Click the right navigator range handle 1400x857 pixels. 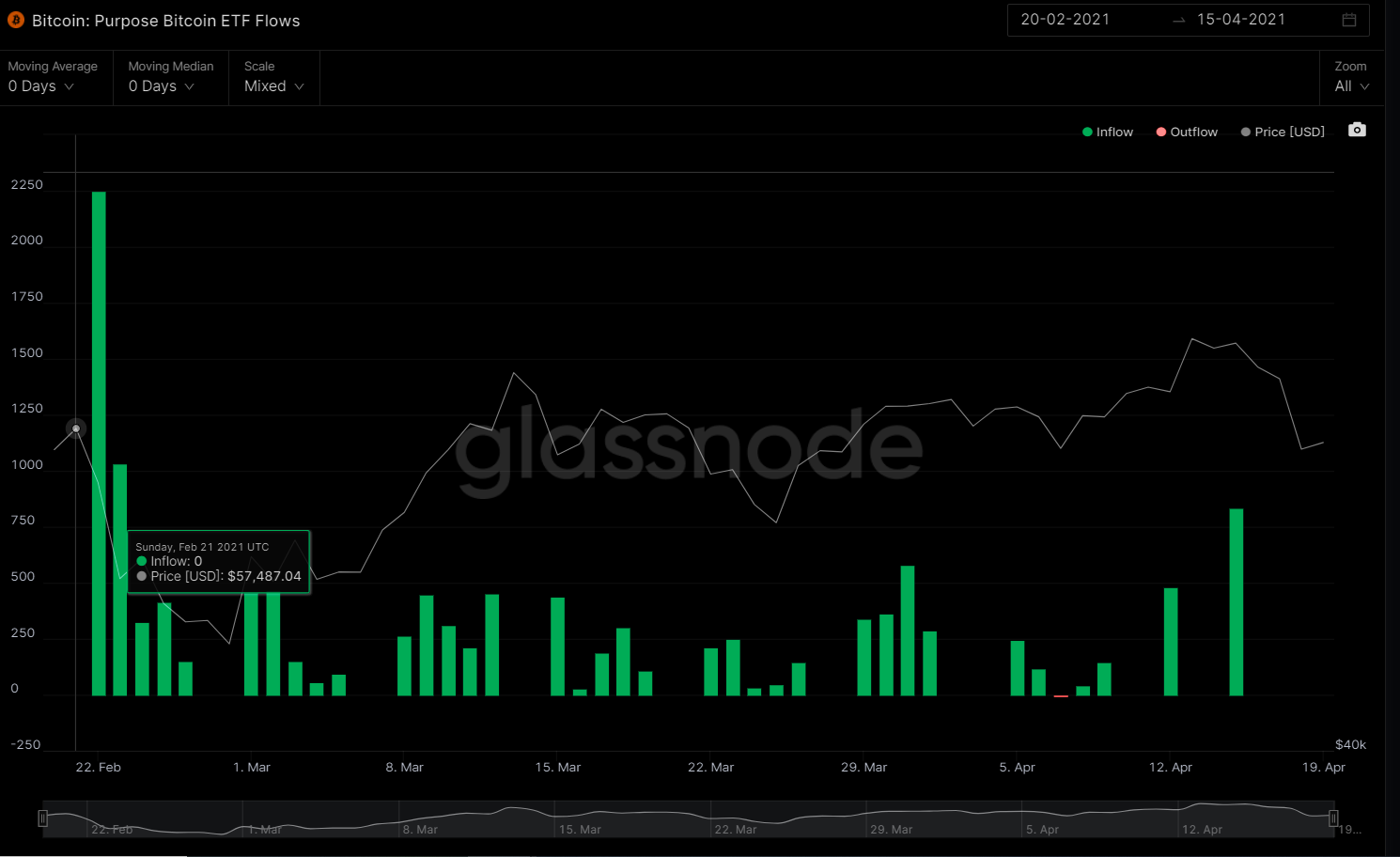click(x=1333, y=818)
